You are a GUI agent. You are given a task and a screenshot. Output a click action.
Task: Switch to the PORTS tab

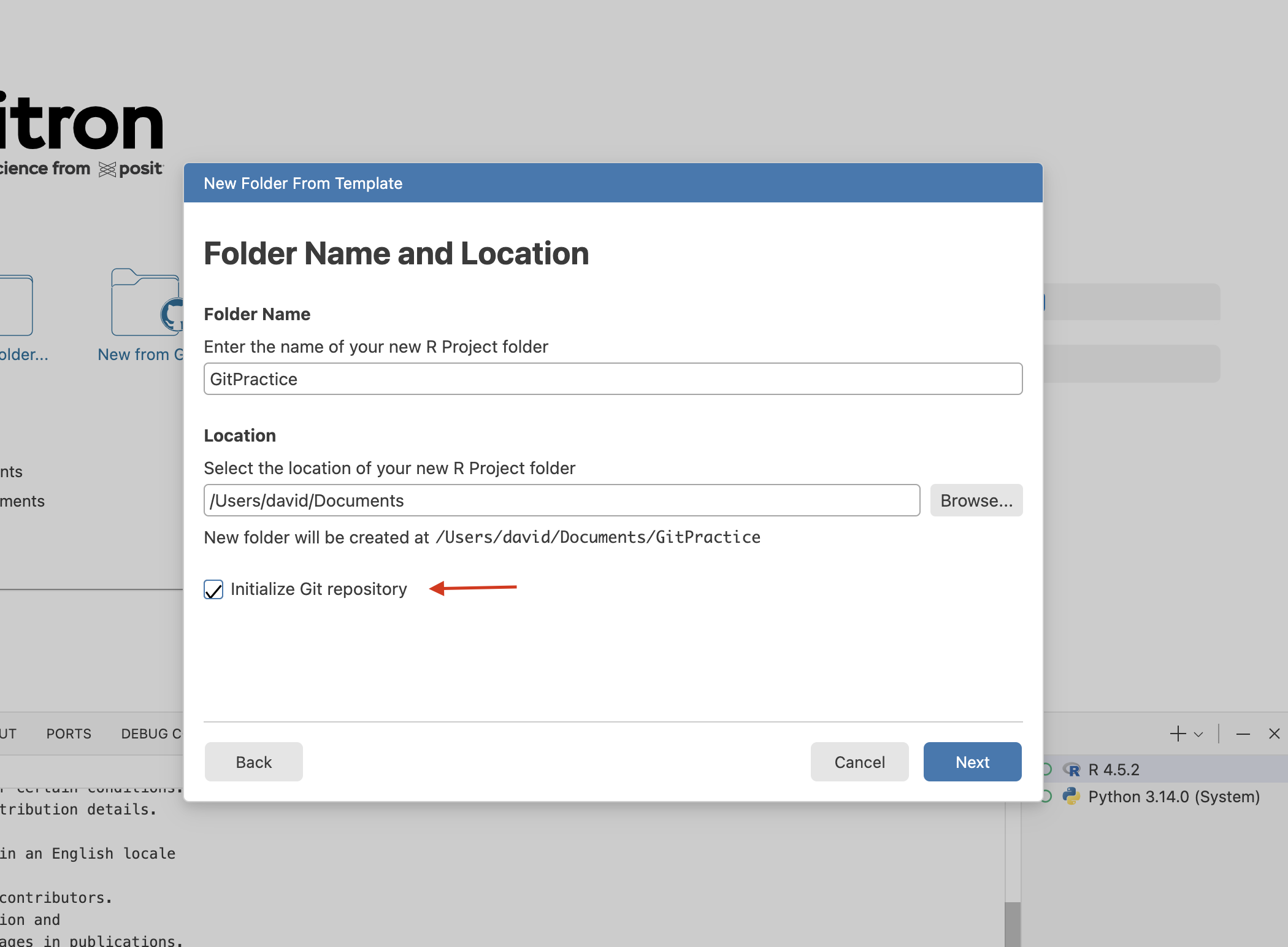click(69, 734)
